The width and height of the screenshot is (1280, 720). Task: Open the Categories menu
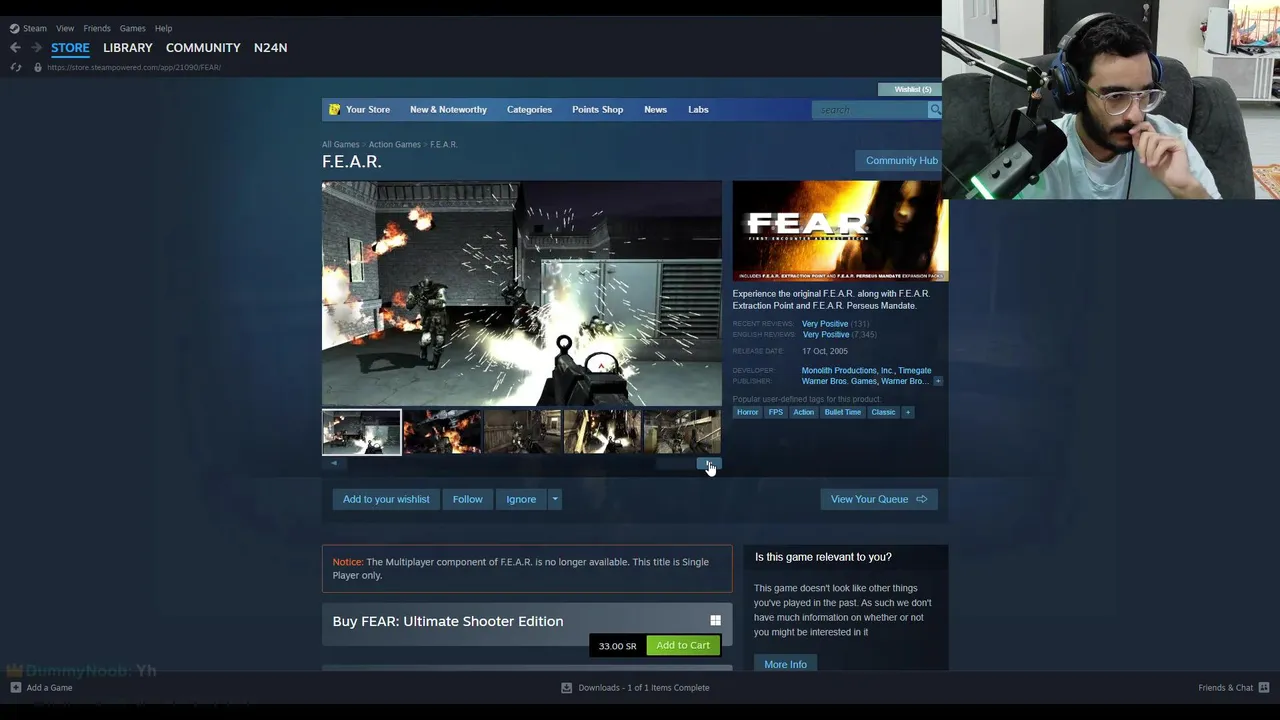tap(529, 109)
